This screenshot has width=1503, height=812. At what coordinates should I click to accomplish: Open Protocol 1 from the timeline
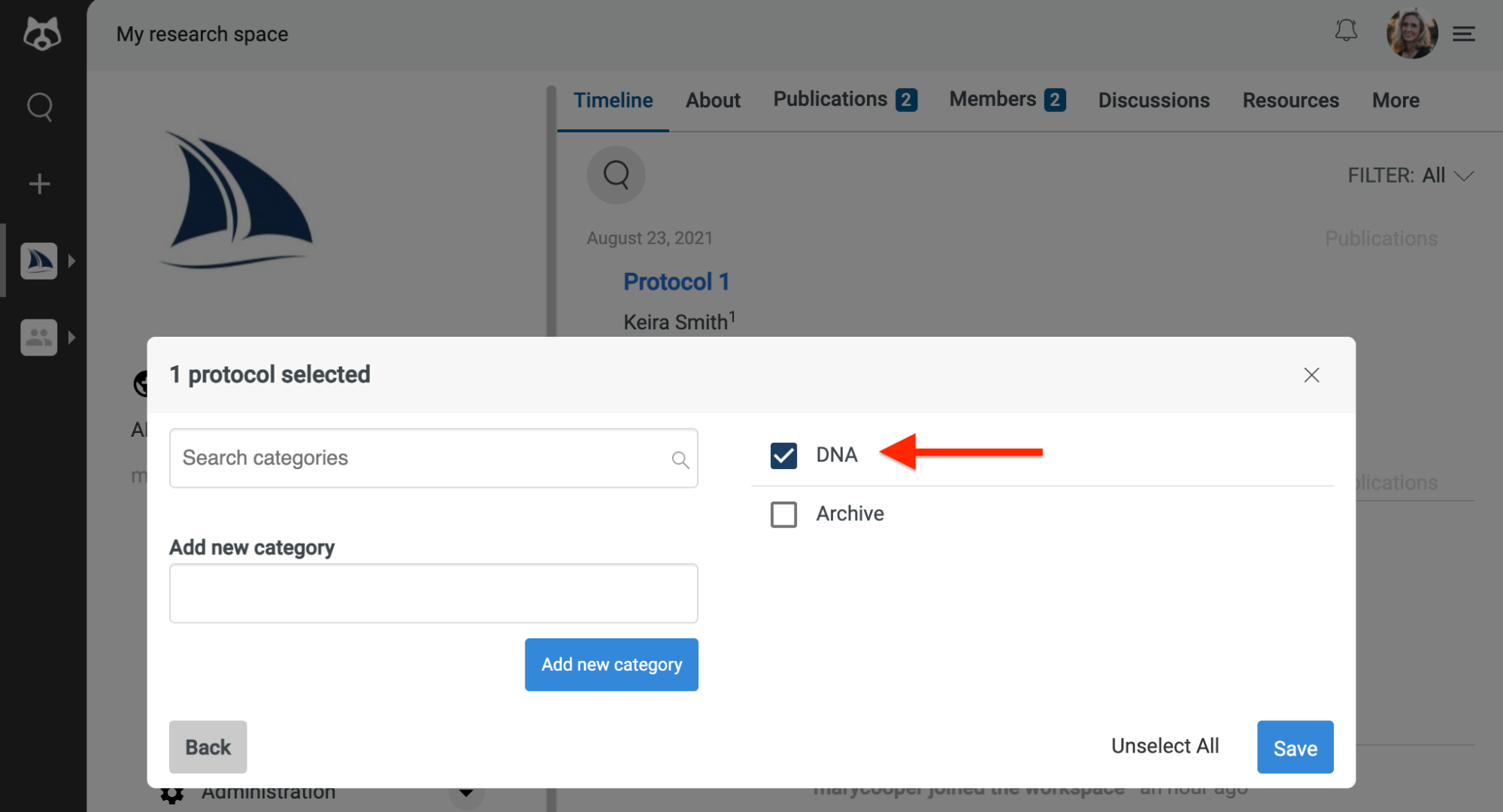pos(676,281)
